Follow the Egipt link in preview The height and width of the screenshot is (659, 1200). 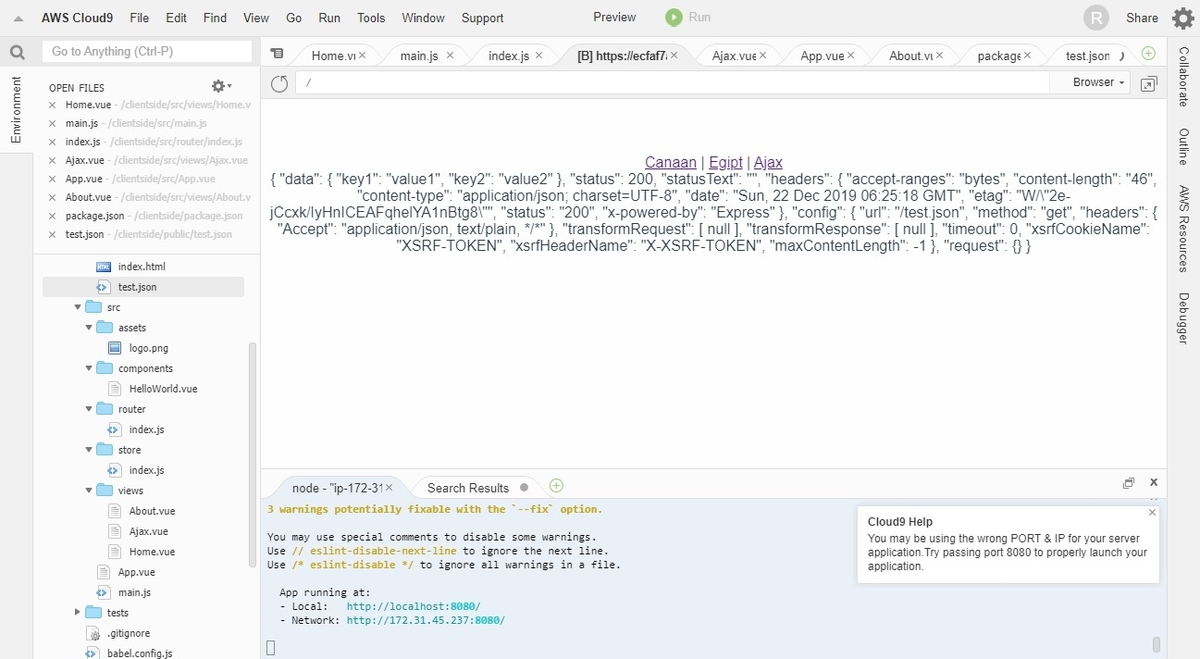coord(726,162)
